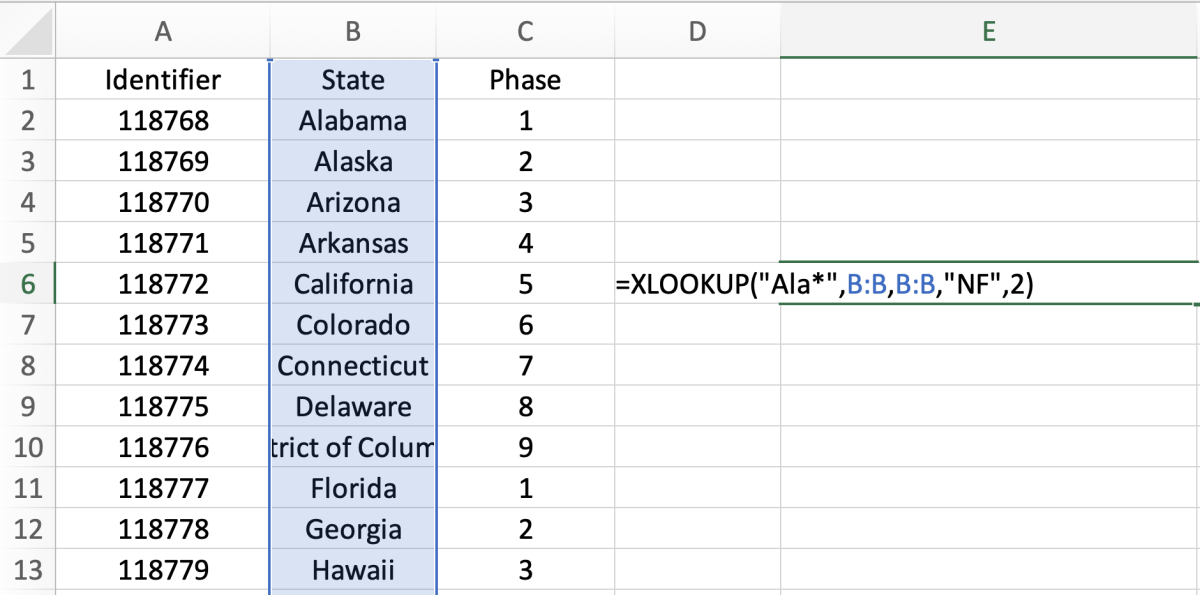Click the Phase header cell
The height and width of the screenshot is (595, 1200).
click(x=525, y=80)
